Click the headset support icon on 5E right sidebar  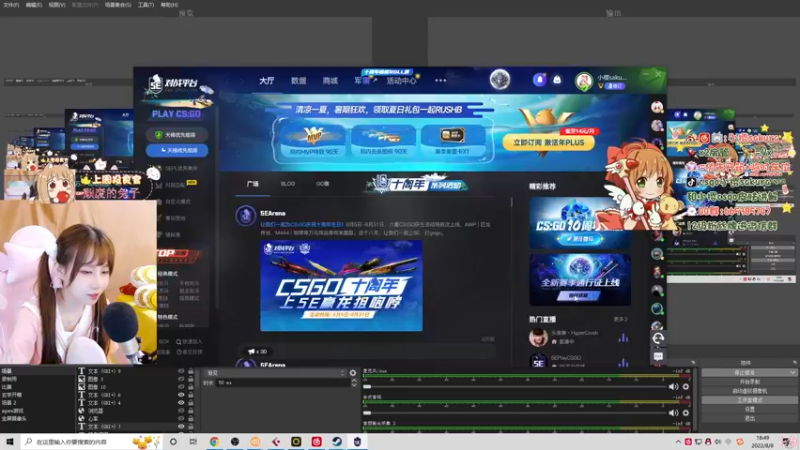click(658, 338)
